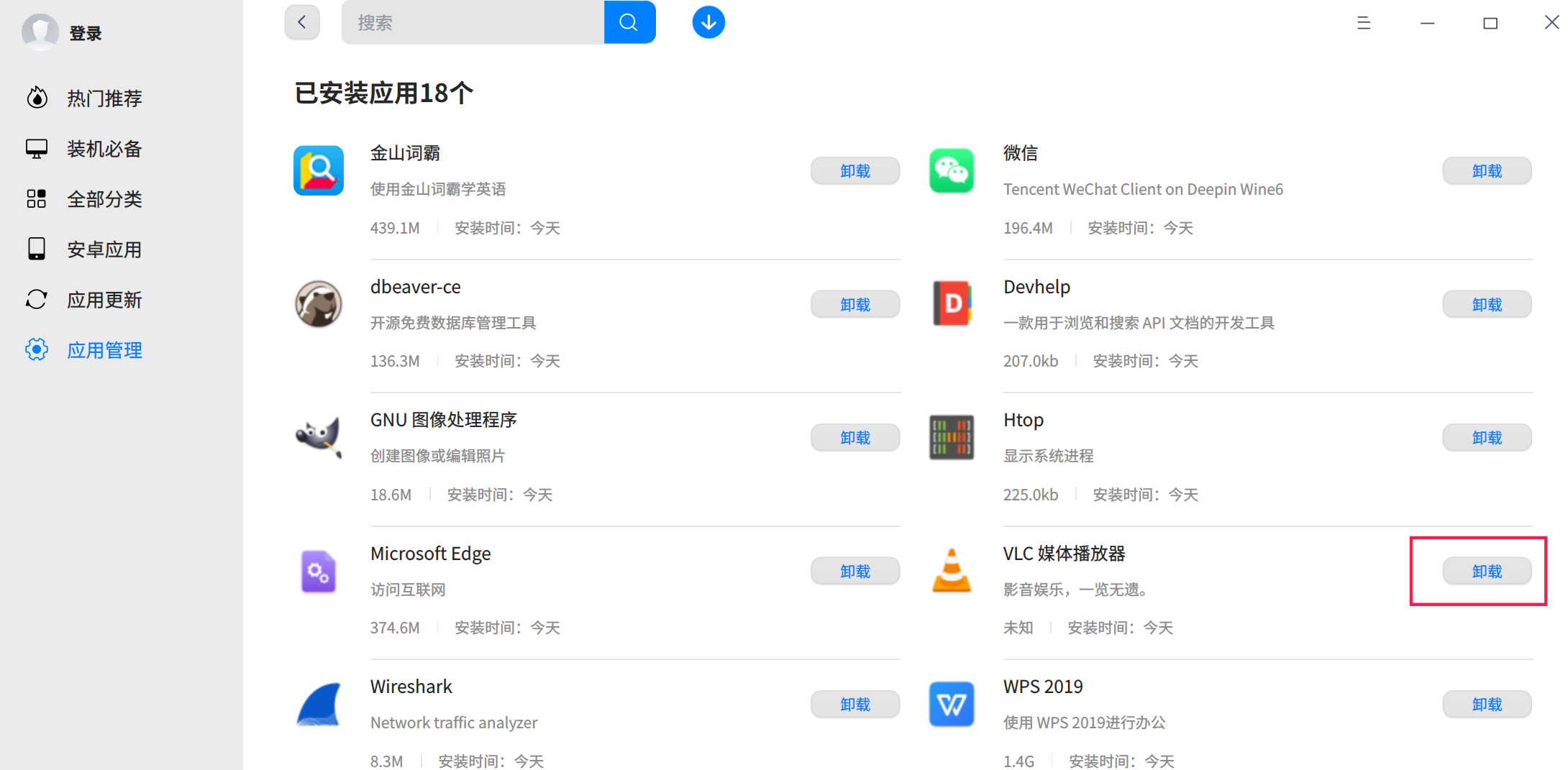Viewport: 1568px width, 770px height.
Task: Uninstall GNU 图像处理程序 with 卸载
Action: (x=855, y=438)
